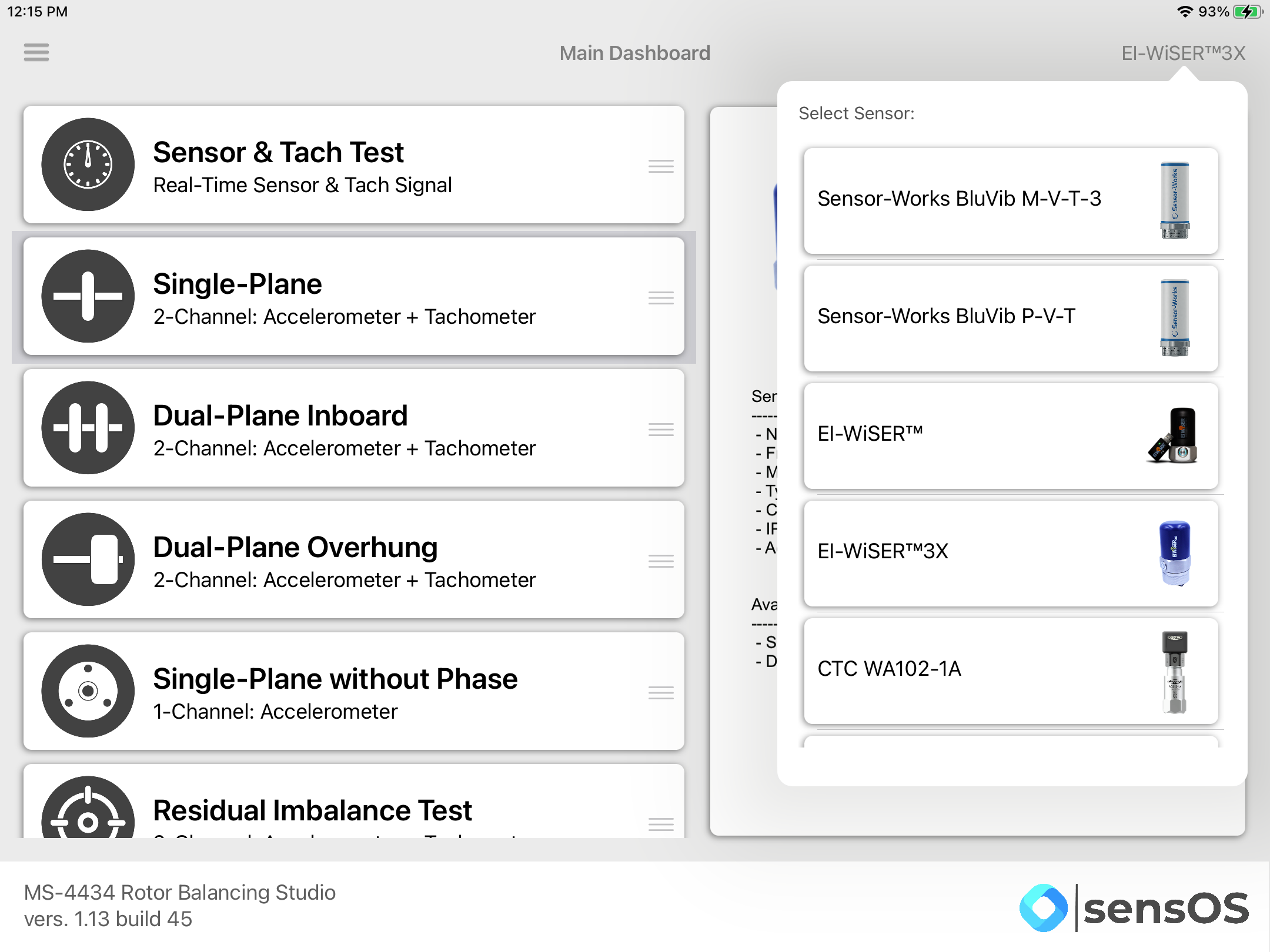Click the 'MS-4434 Rotor Balancing Studio' text
The width and height of the screenshot is (1270, 952).
pyautogui.click(x=180, y=893)
